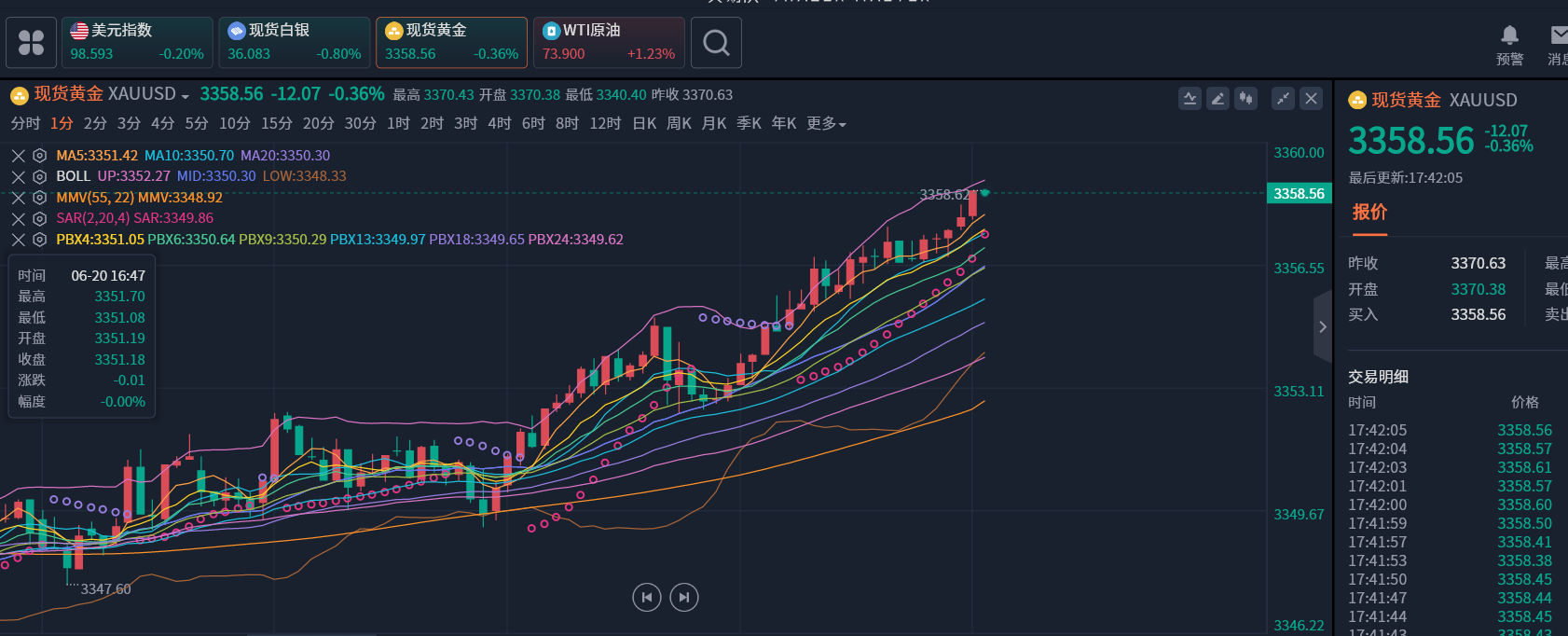Click tooltip 时间 06-20 16:47 entry

[81, 275]
